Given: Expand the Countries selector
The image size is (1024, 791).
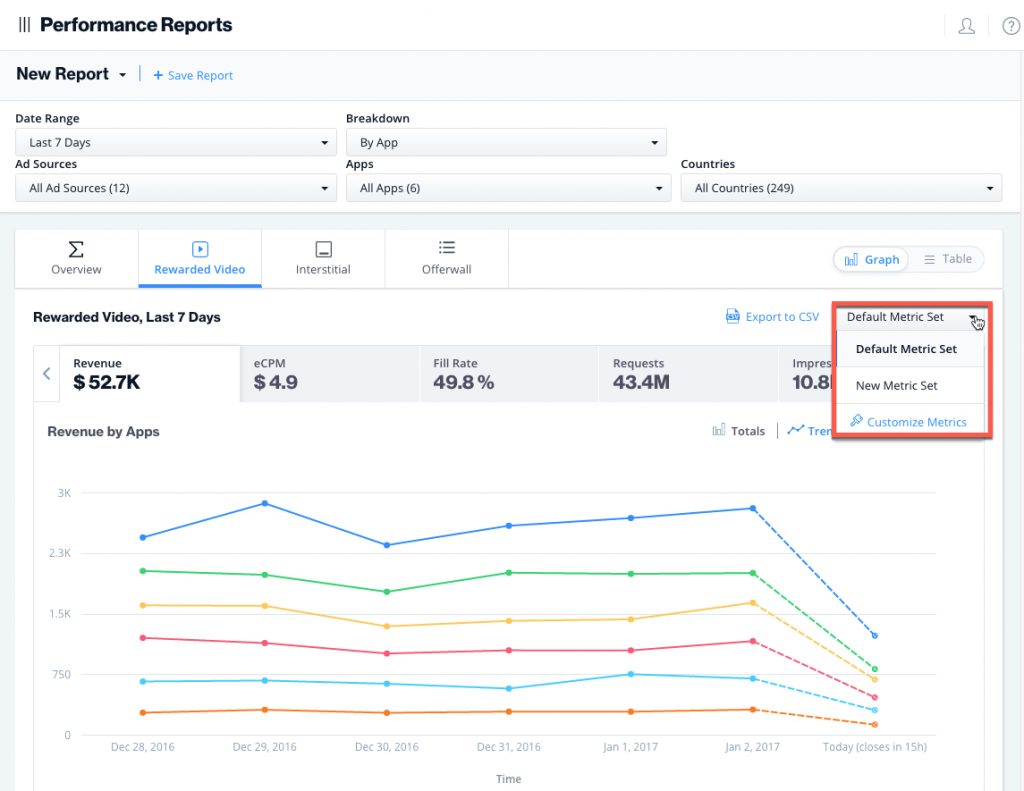Looking at the screenshot, I should pos(841,187).
